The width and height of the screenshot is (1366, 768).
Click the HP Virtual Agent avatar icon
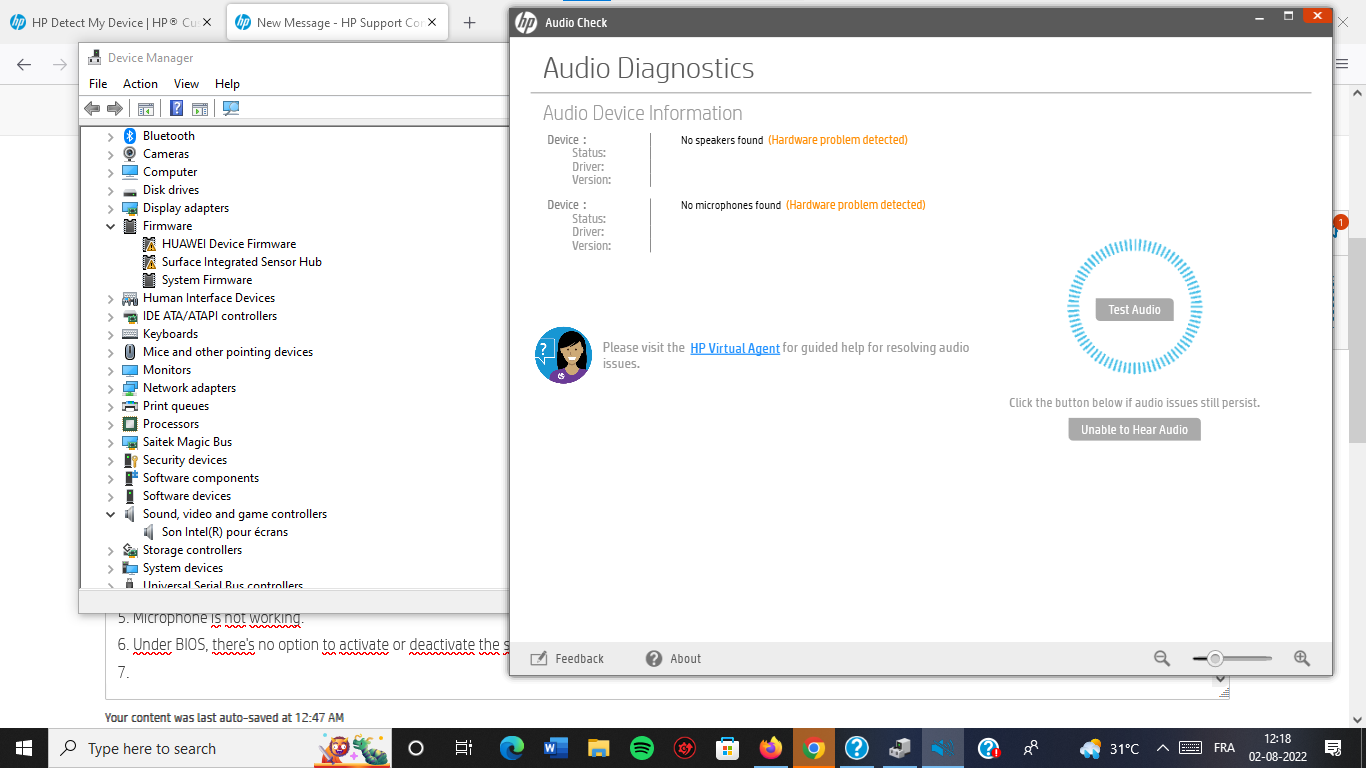563,355
